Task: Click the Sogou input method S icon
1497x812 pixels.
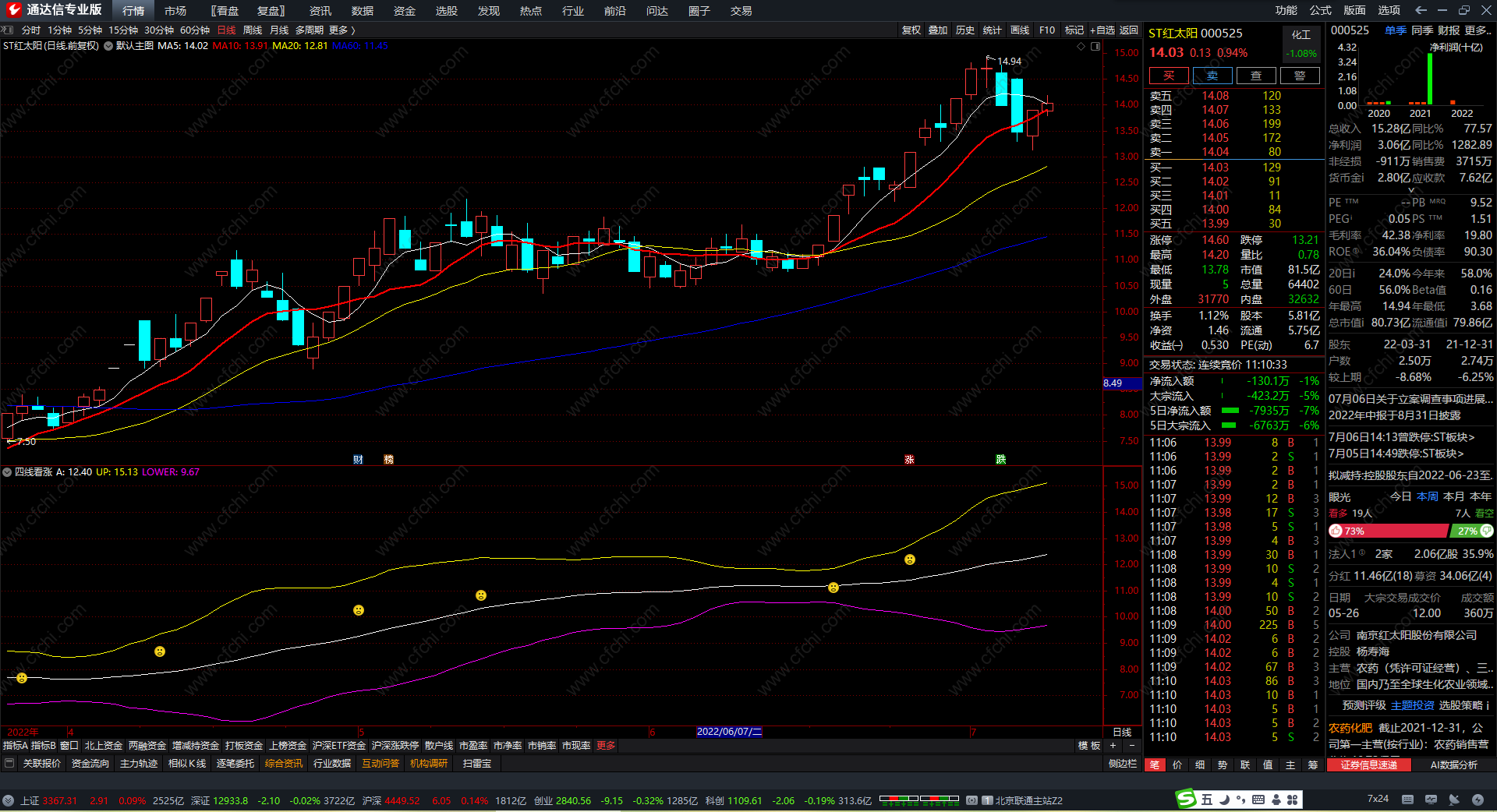Action: (1186, 799)
